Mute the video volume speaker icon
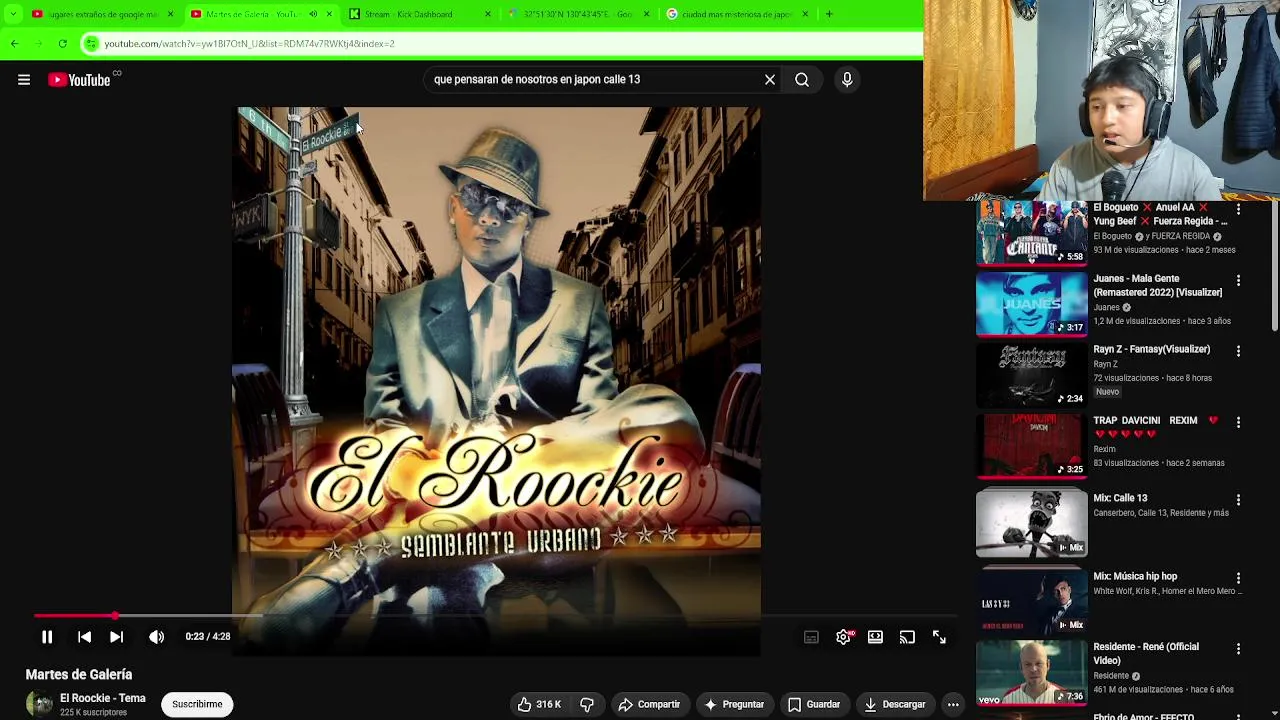Screen dimensions: 1280x720 157,637
